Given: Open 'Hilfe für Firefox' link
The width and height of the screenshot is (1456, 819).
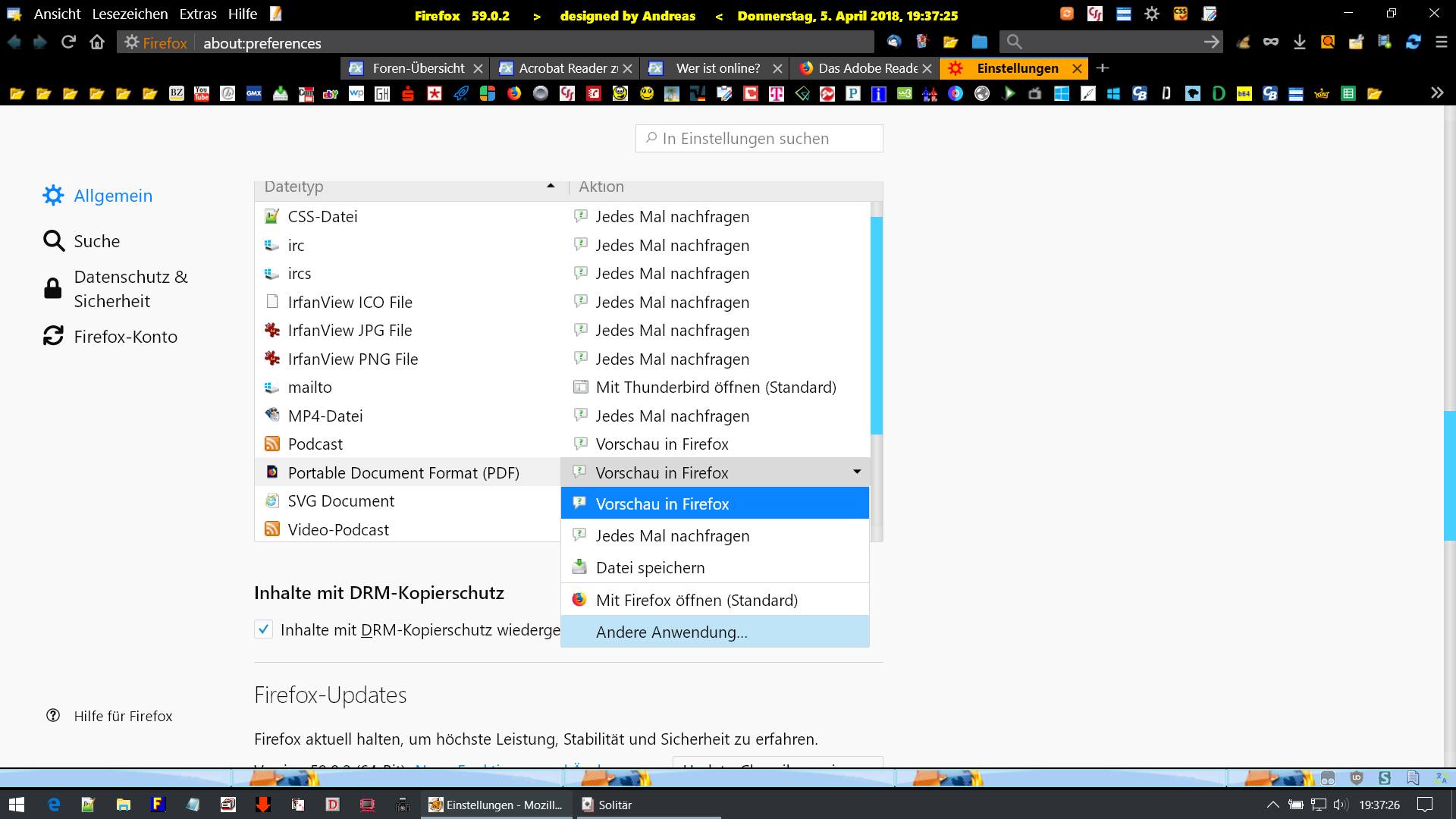Looking at the screenshot, I should pos(123,716).
